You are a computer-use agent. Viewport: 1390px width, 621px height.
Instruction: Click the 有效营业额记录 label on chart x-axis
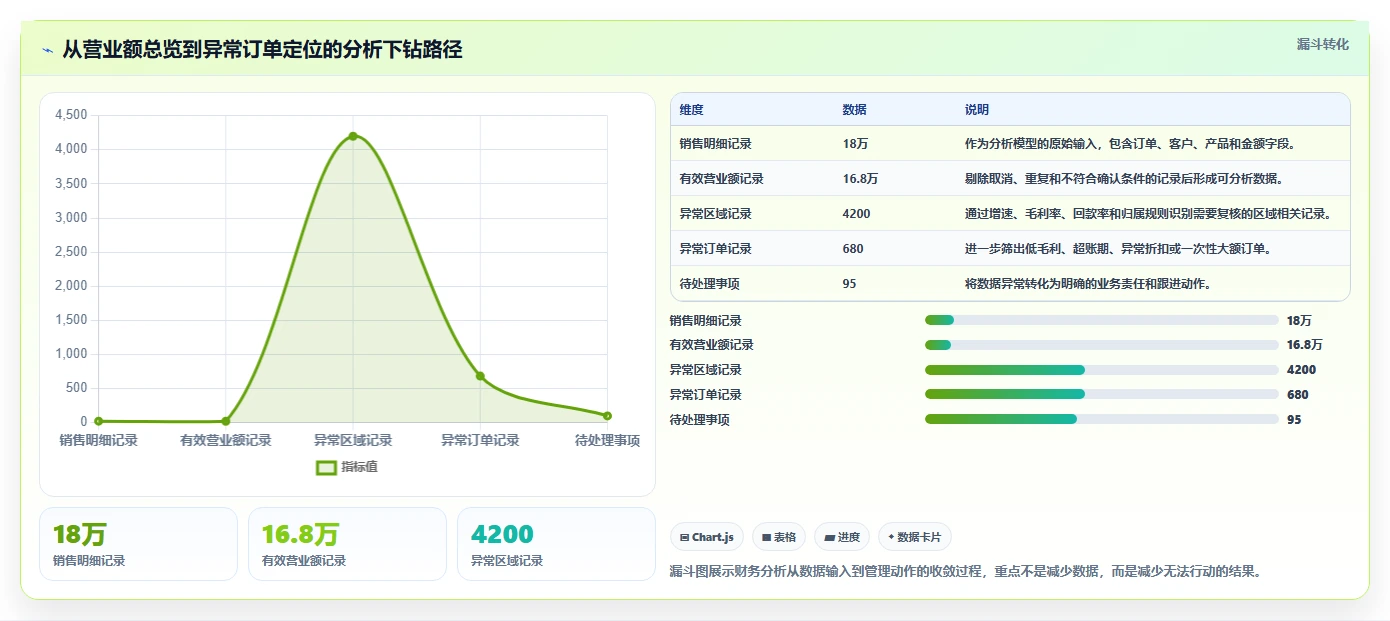pos(226,440)
